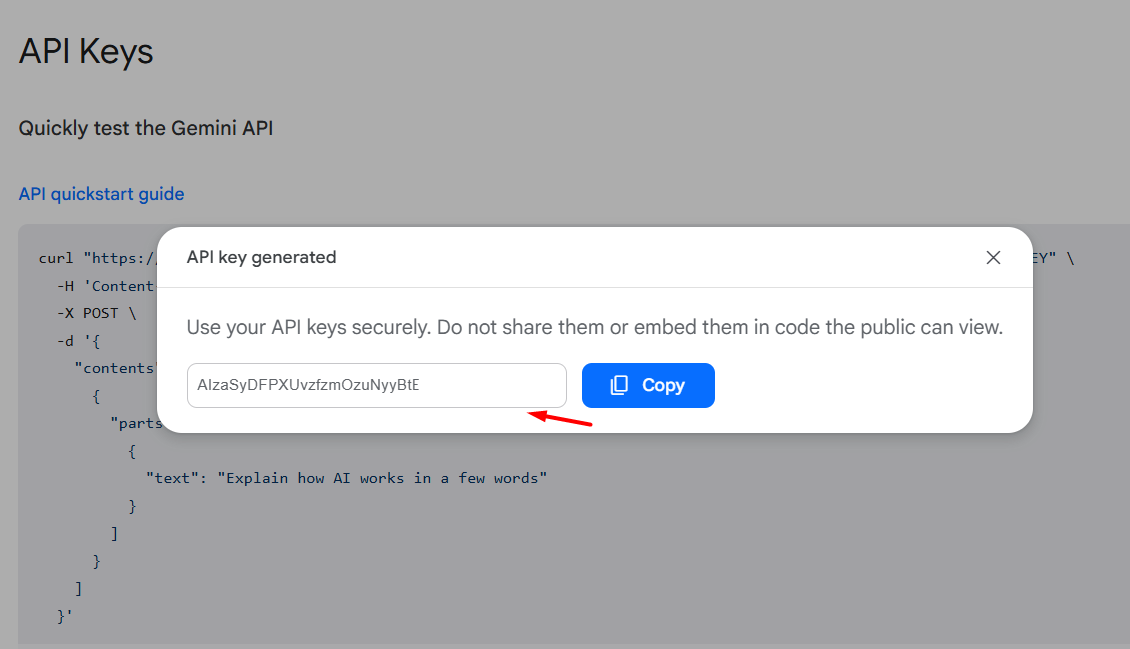The image size is (1130, 649).
Task: Click the clipboard icon in Copy button
Action: pos(619,385)
